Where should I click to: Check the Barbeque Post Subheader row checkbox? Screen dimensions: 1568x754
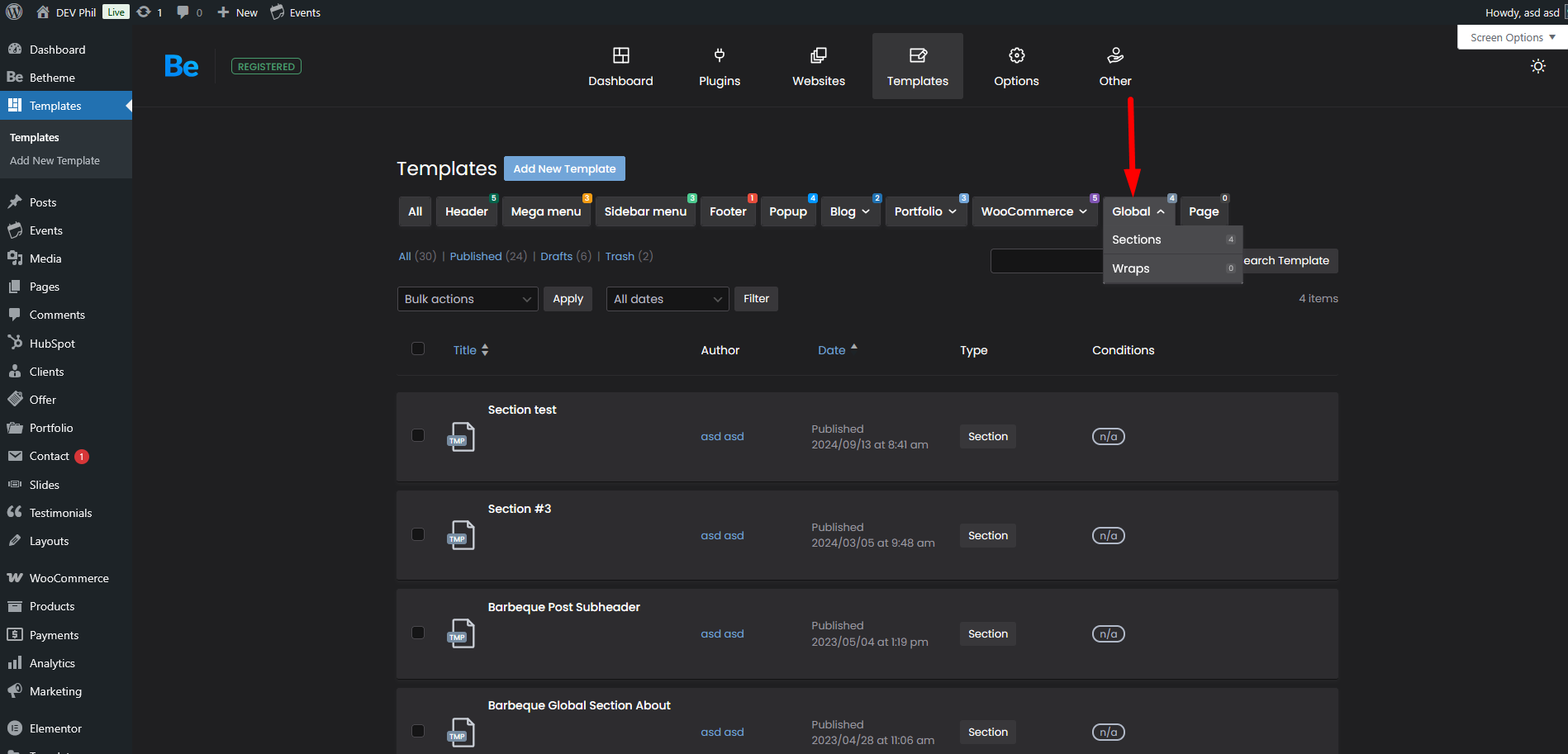(418, 633)
